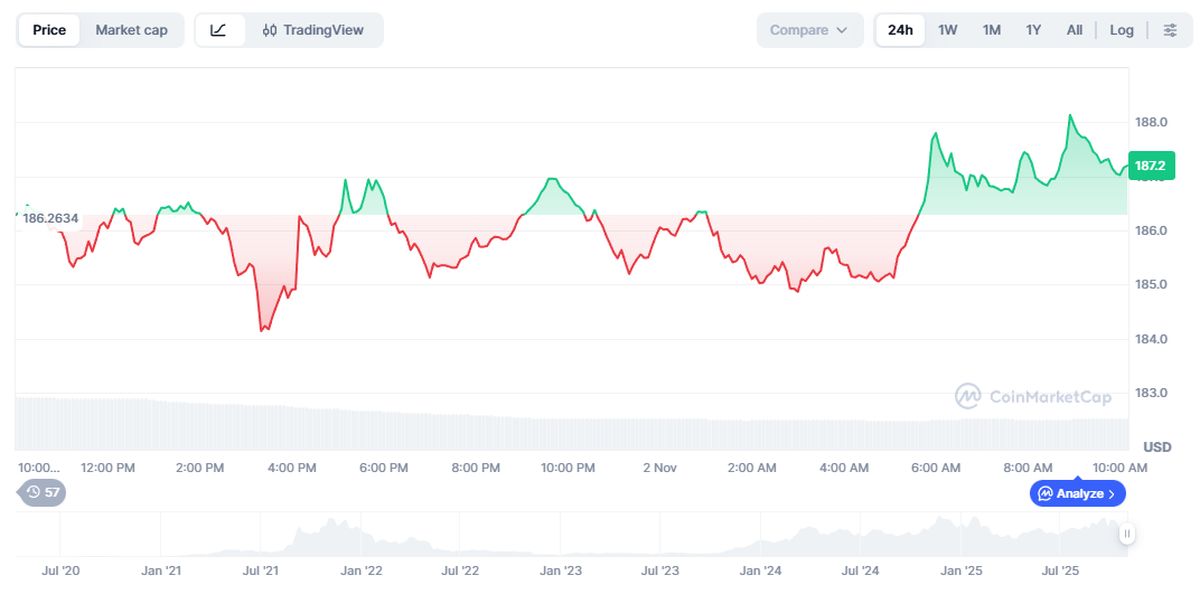
Task: Switch to the Price tab
Action: [49, 30]
